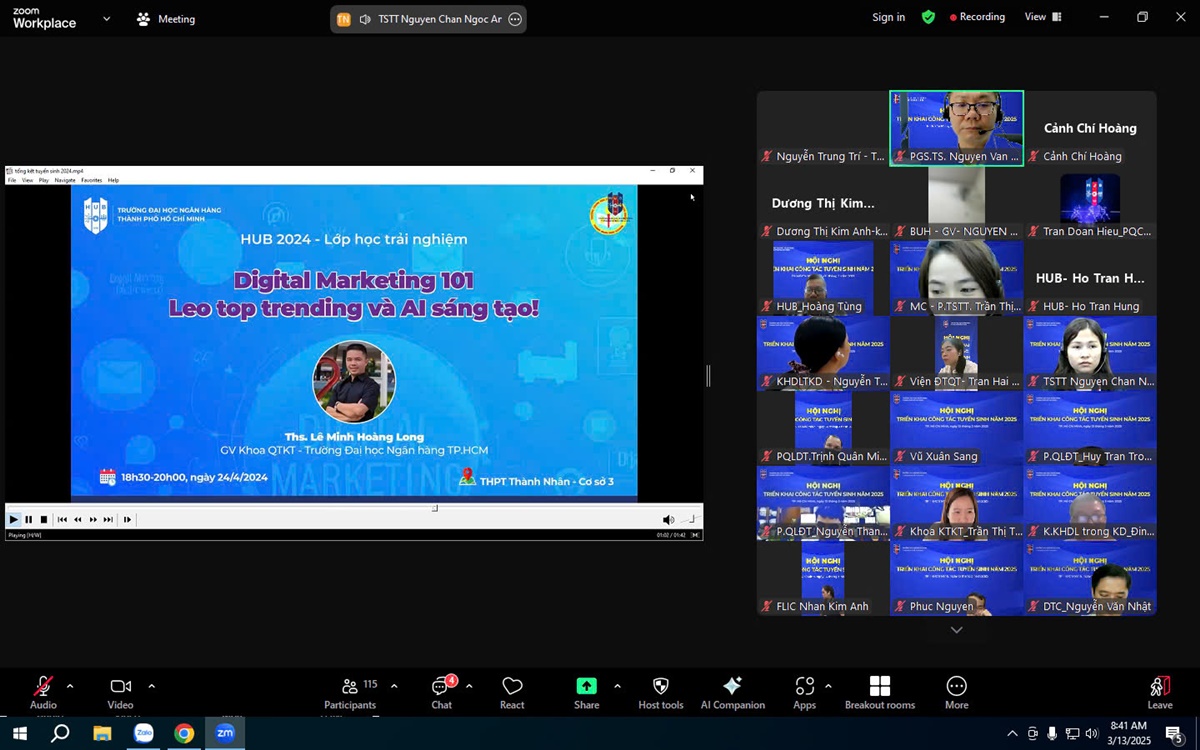This screenshot has width=1200, height=750.
Task: Open the More options menu
Action: click(957, 692)
